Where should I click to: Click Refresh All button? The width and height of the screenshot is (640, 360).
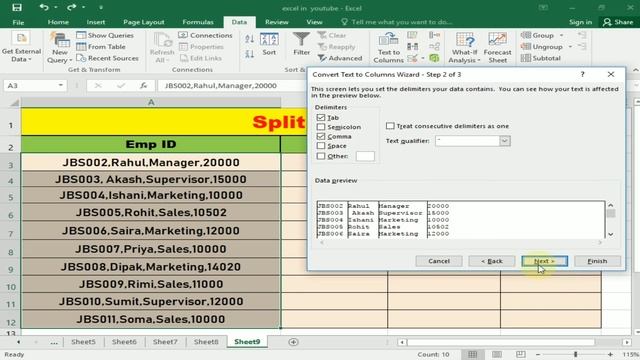point(162,48)
